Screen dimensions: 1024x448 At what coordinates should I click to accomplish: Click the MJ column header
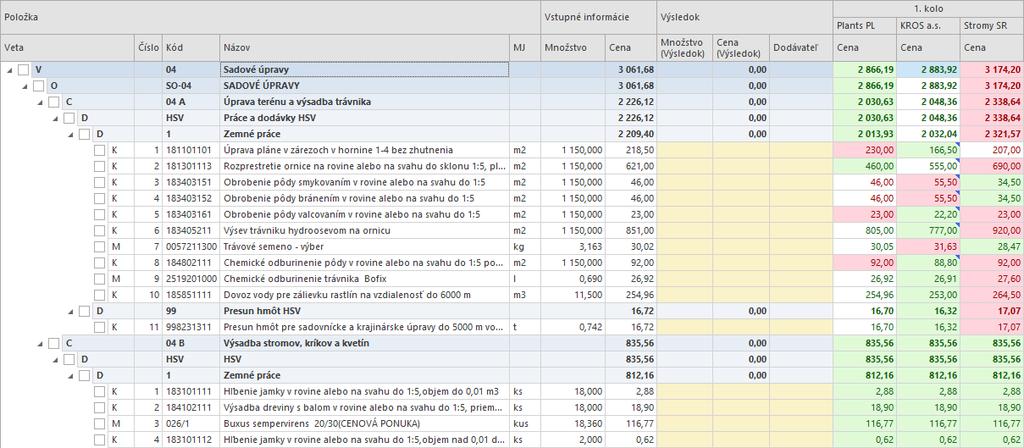pyautogui.click(x=524, y=48)
